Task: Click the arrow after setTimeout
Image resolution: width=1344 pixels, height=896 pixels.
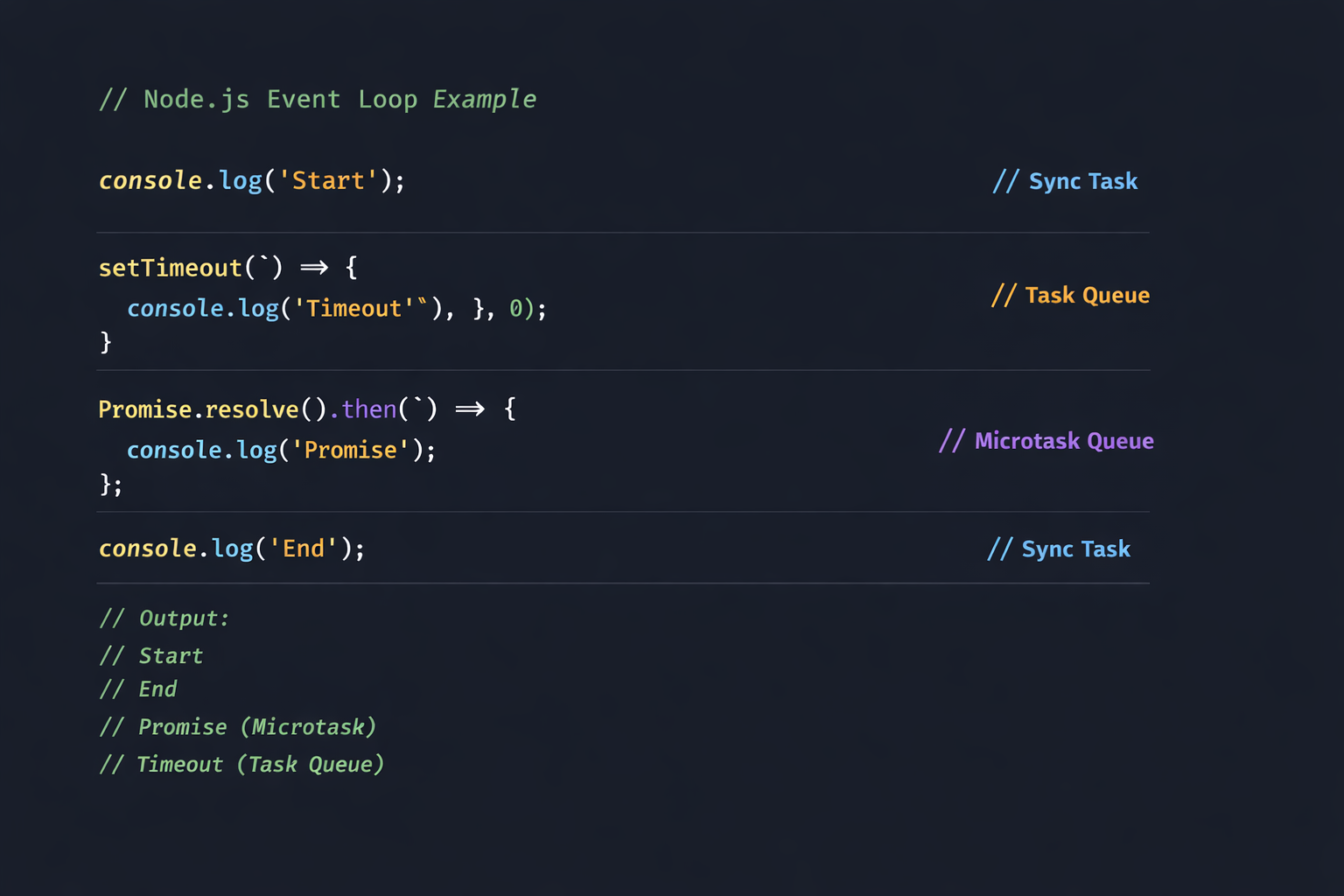Action: [x=313, y=268]
